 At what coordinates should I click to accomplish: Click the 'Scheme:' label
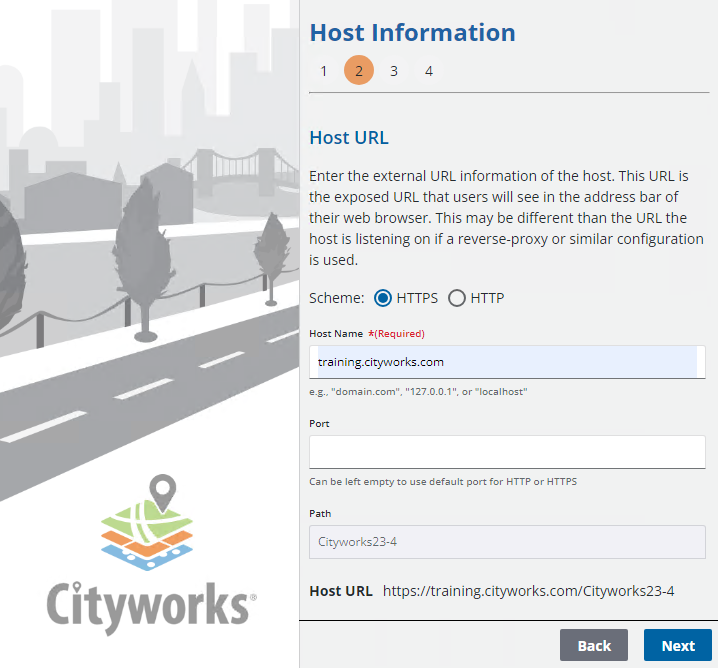[x=337, y=298]
